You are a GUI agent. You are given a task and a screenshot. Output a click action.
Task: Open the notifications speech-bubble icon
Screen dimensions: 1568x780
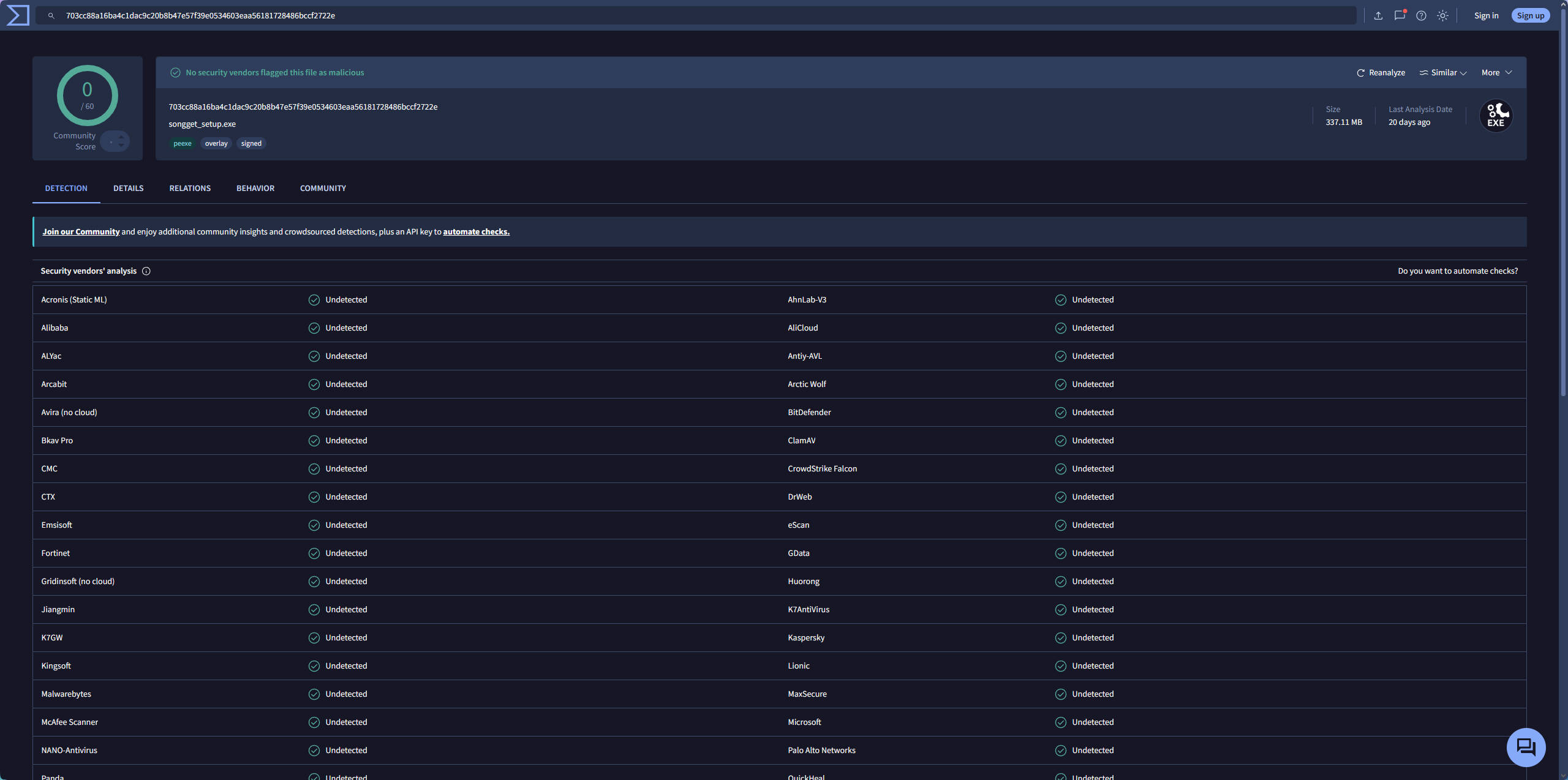[x=1400, y=16]
